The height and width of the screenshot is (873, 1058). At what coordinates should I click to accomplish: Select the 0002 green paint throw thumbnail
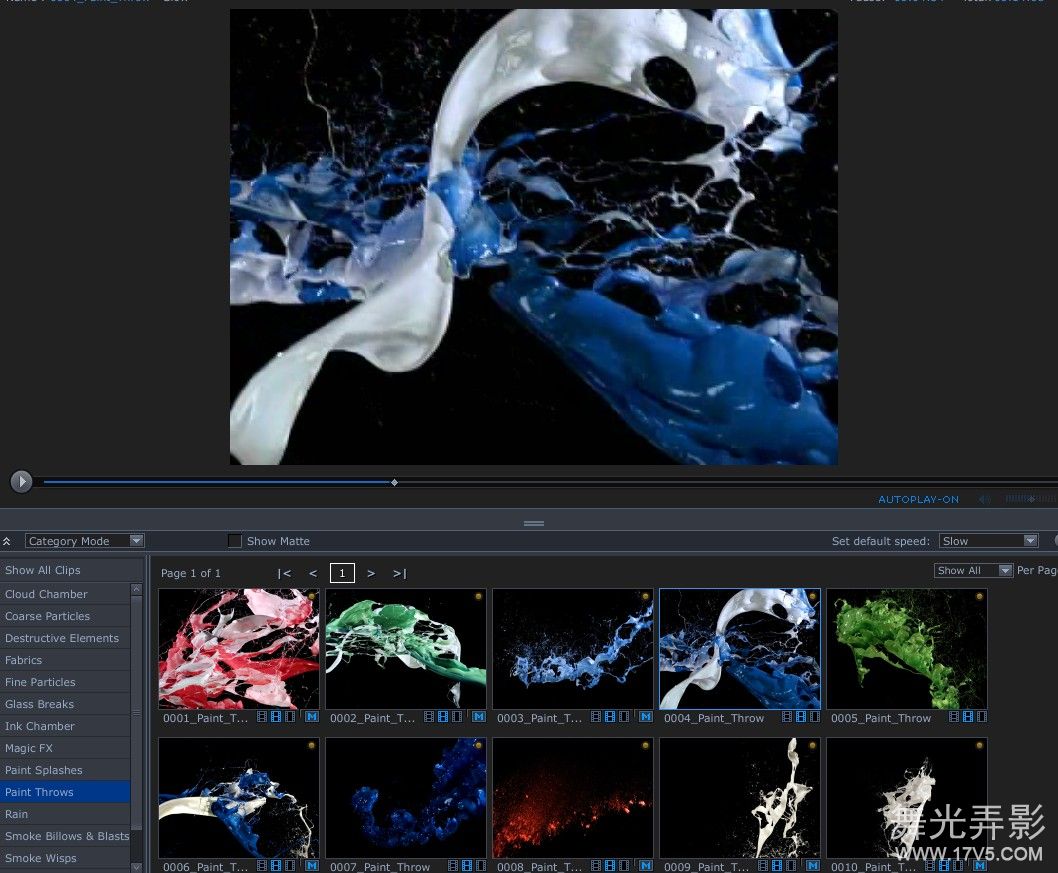pyautogui.click(x=406, y=649)
